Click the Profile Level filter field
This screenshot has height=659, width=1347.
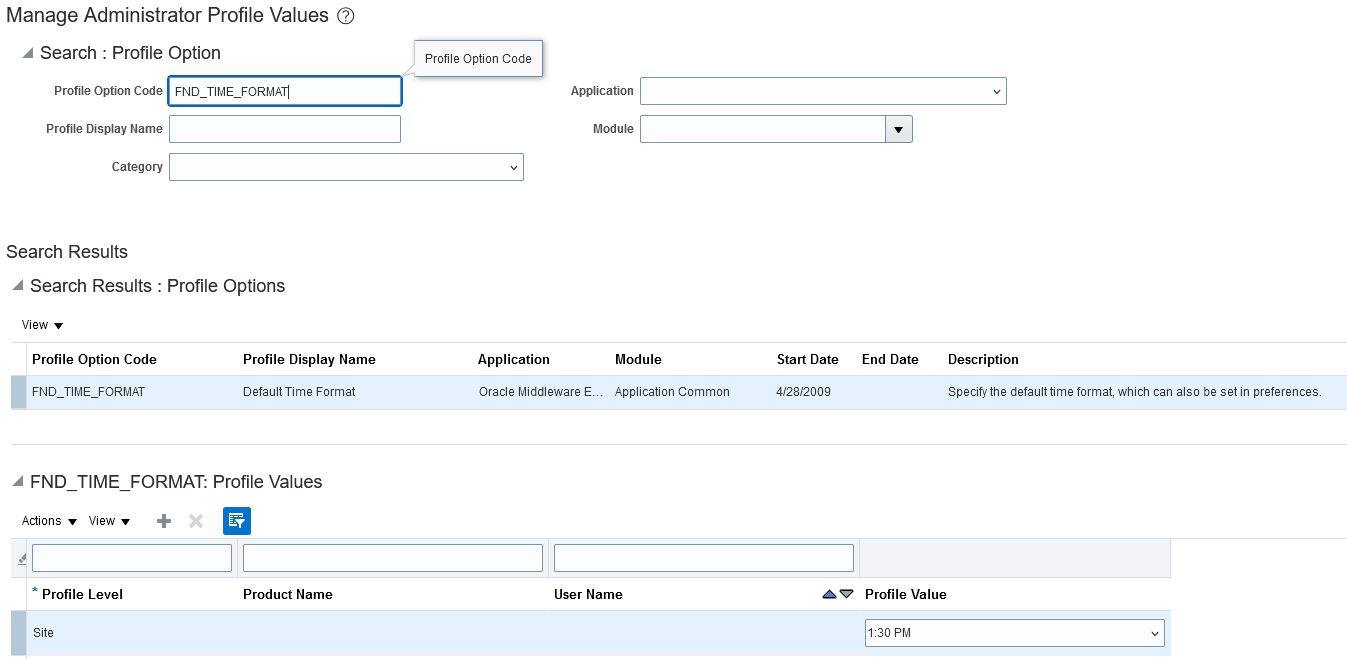tap(132, 558)
